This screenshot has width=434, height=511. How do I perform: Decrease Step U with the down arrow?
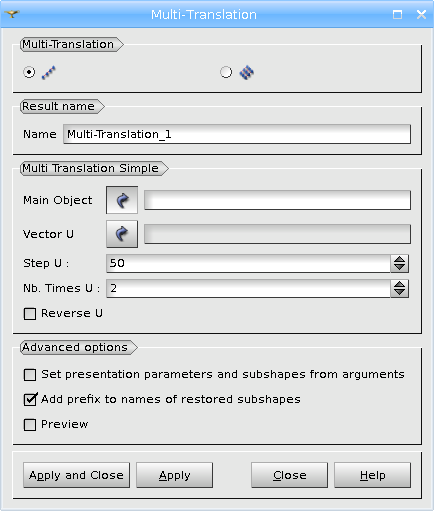(x=399, y=268)
